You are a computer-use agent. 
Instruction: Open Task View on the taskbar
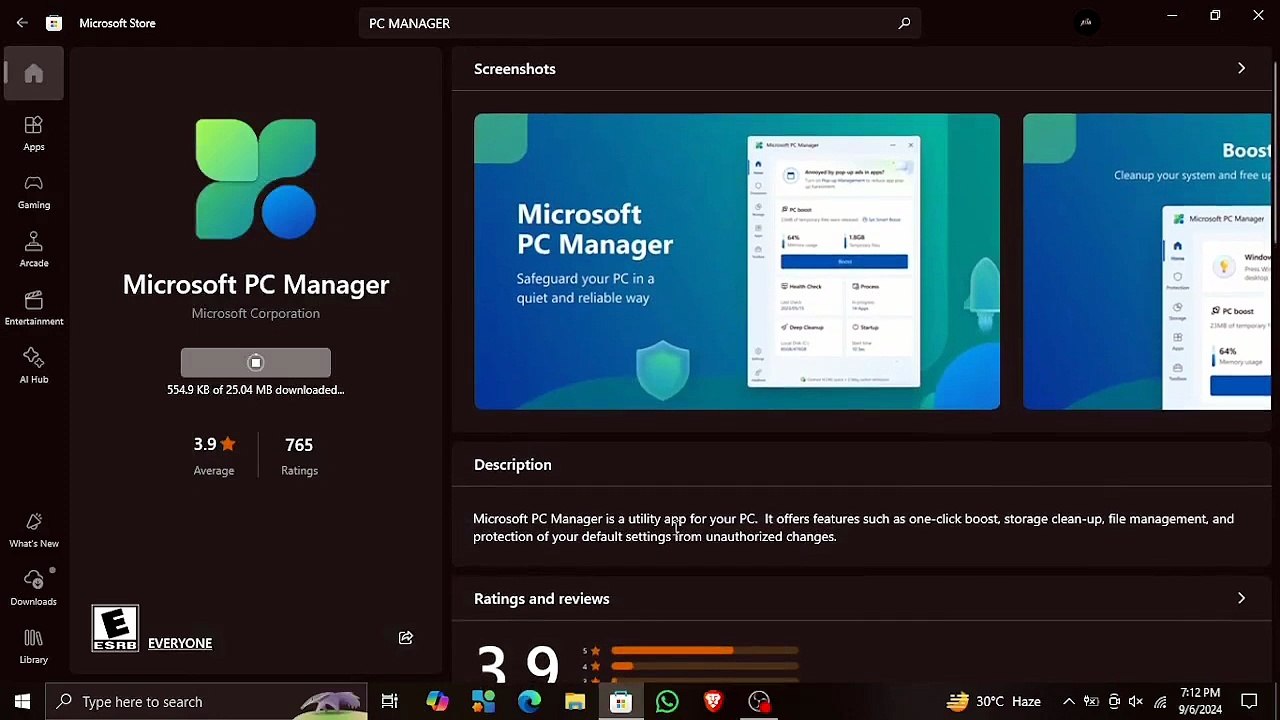[x=390, y=702]
